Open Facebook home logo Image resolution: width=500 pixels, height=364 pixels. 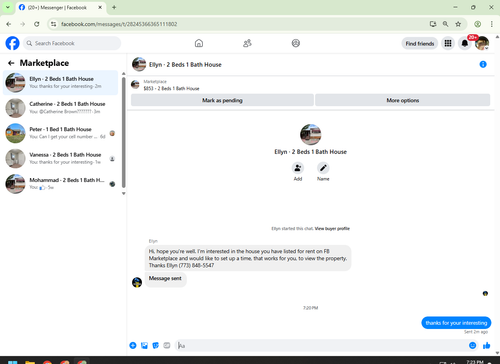[12, 43]
